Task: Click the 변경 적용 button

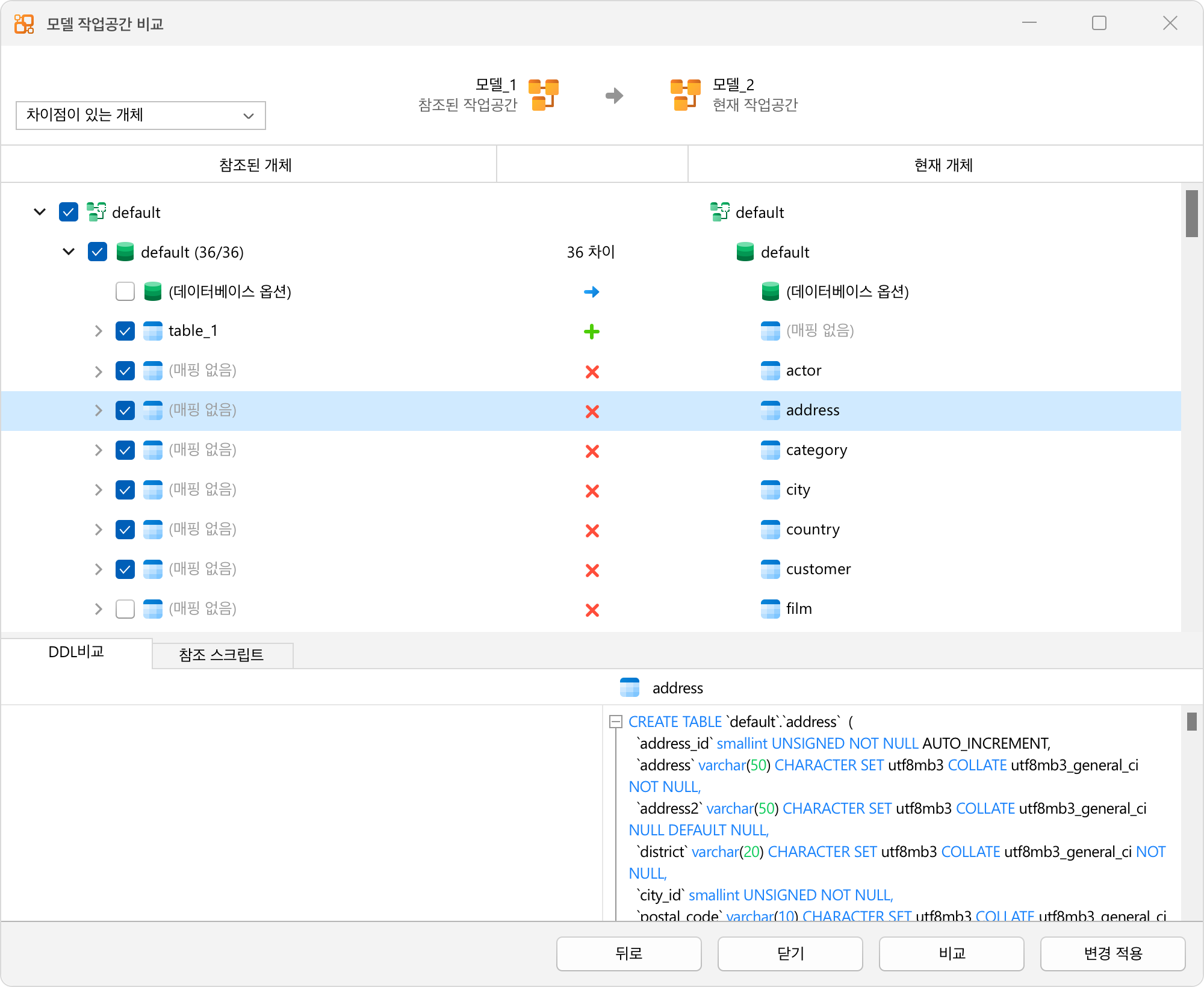Action: 1113,953
